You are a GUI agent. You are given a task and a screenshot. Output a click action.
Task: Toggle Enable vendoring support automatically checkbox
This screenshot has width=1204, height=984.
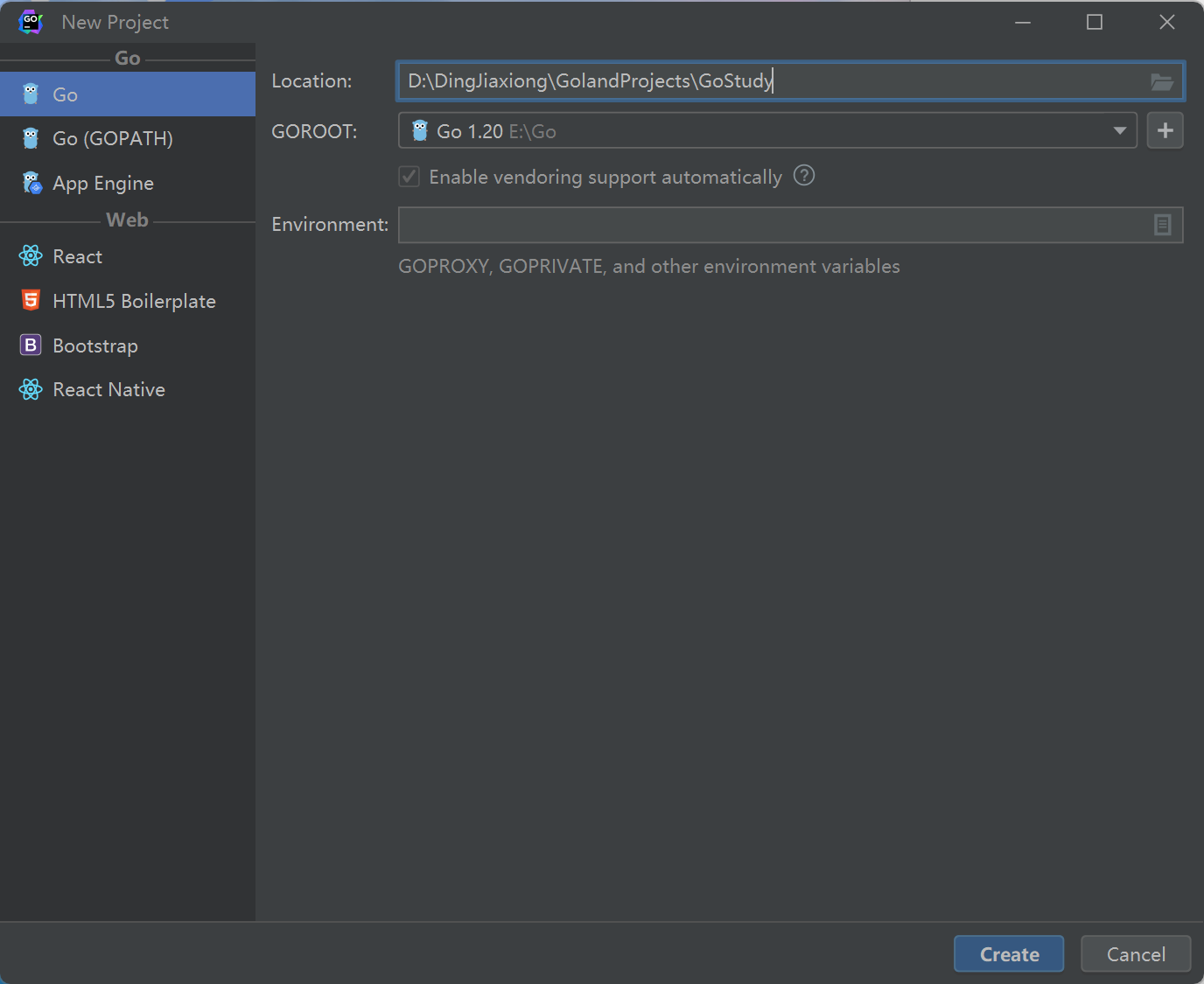click(409, 177)
